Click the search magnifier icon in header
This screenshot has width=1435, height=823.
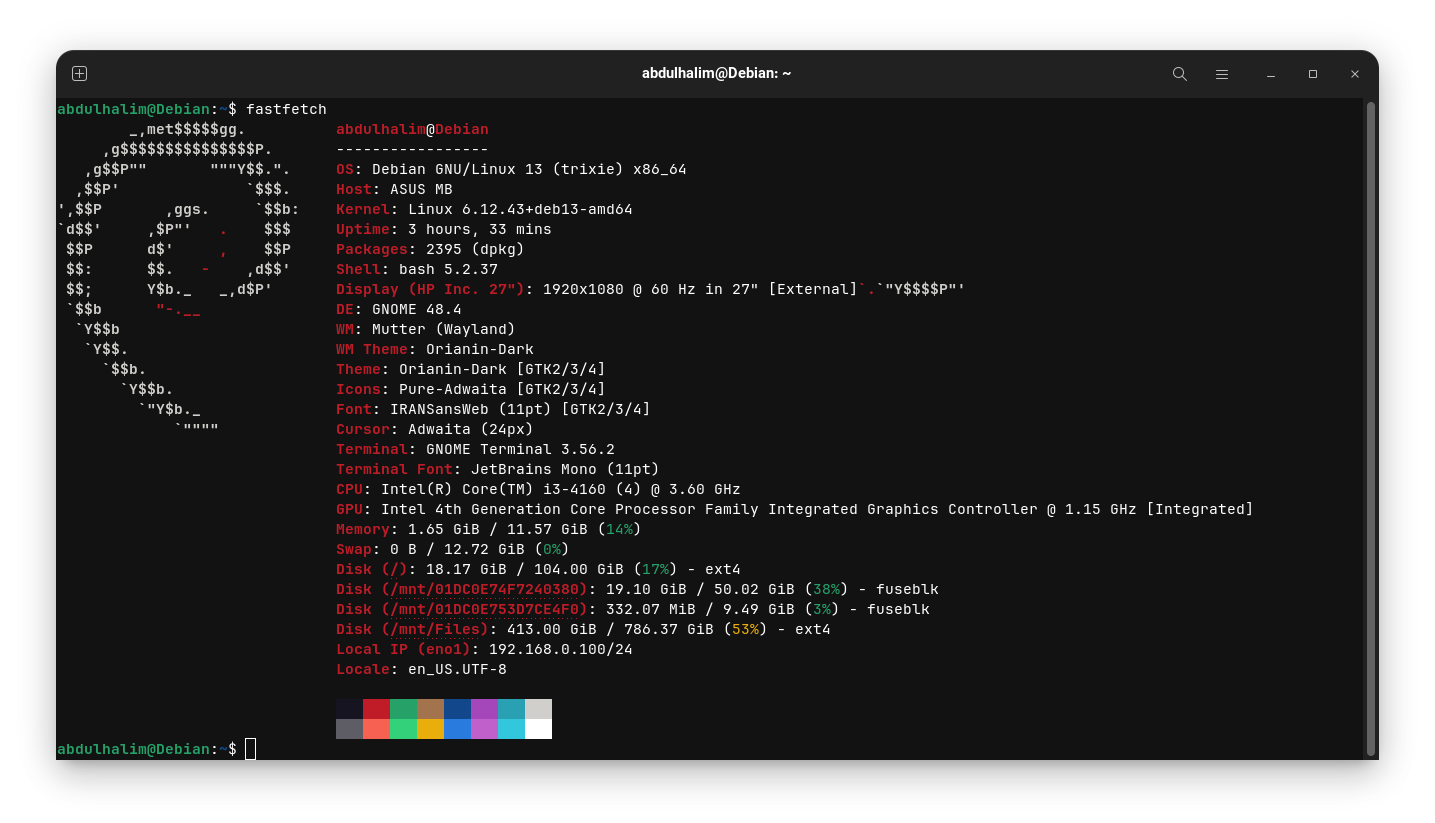(x=1179, y=74)
